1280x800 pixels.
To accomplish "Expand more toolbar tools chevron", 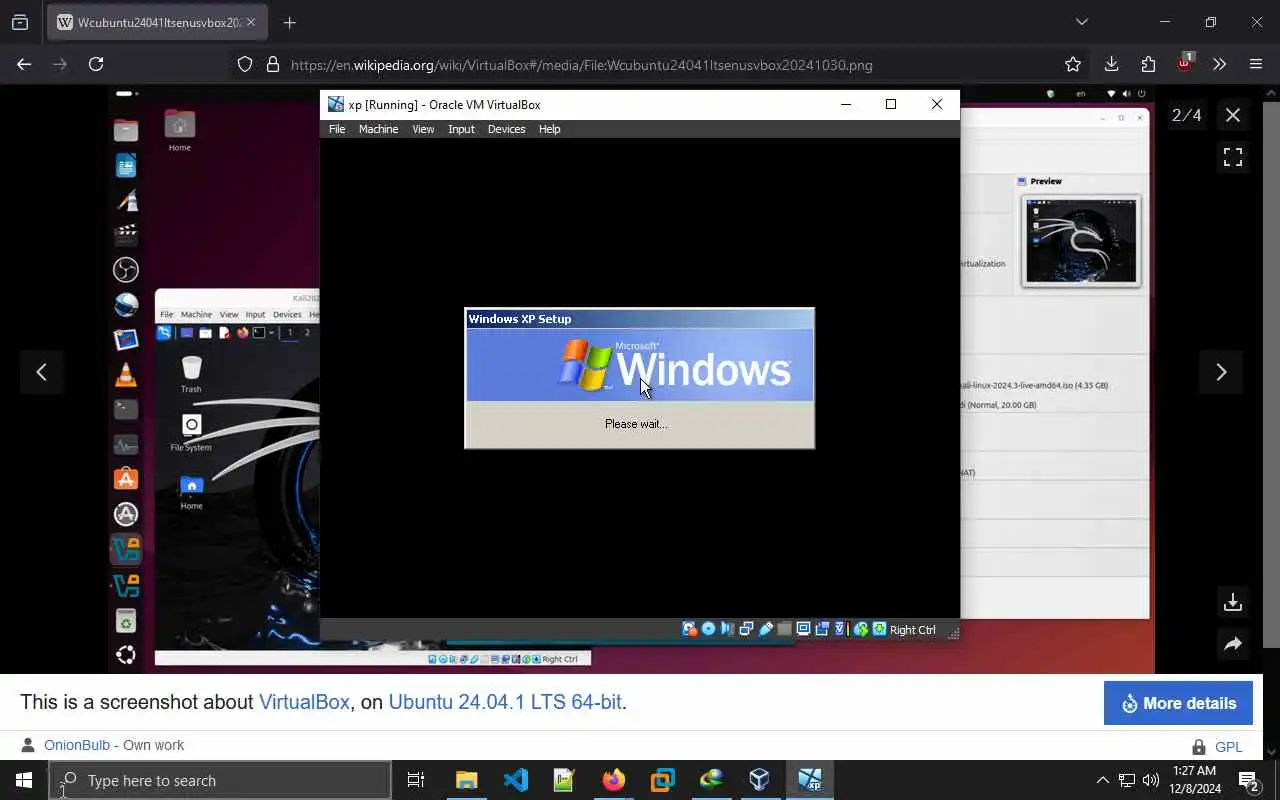I will [x=1219, y=64].
